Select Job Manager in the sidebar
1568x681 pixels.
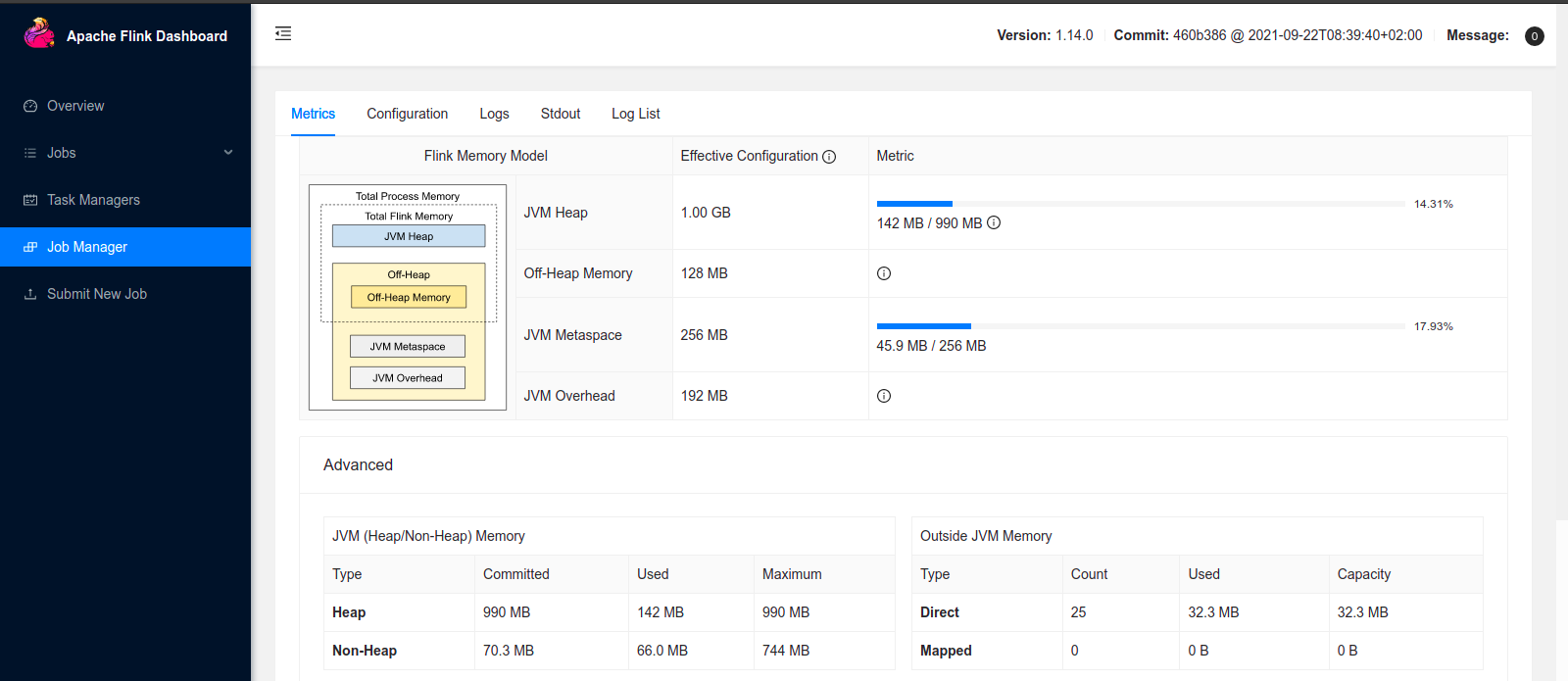(x=125, y=247)
